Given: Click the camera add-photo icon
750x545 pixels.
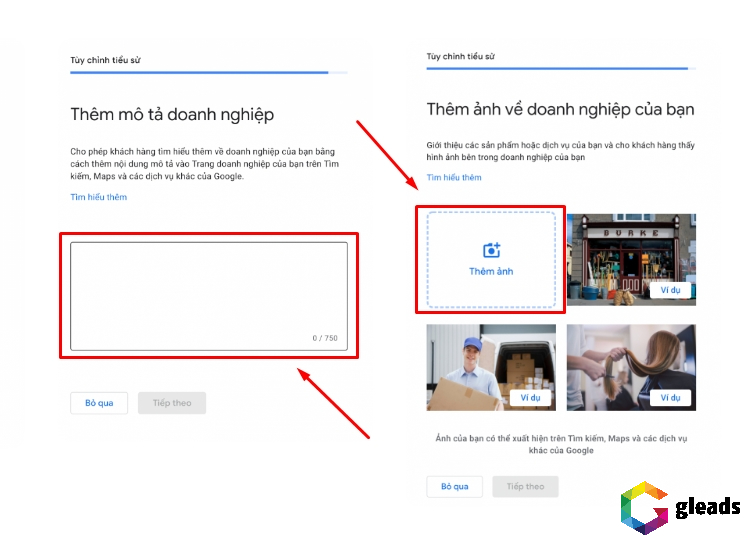Looking at the screenshot, I should tap(491, 251).
